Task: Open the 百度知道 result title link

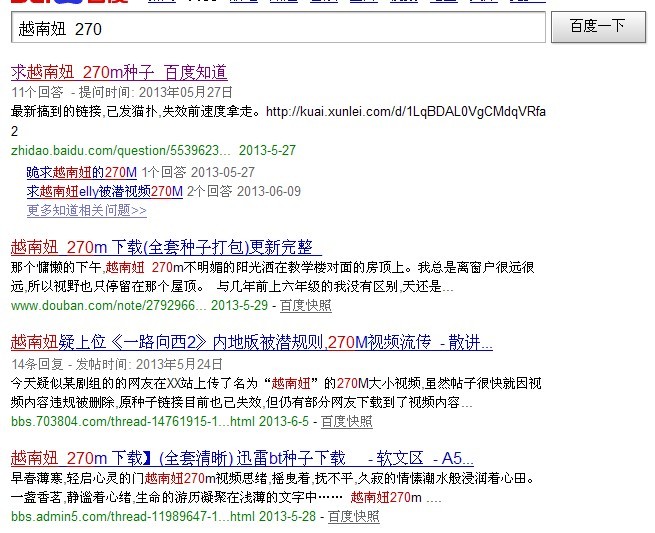Action: click(119, 73)
